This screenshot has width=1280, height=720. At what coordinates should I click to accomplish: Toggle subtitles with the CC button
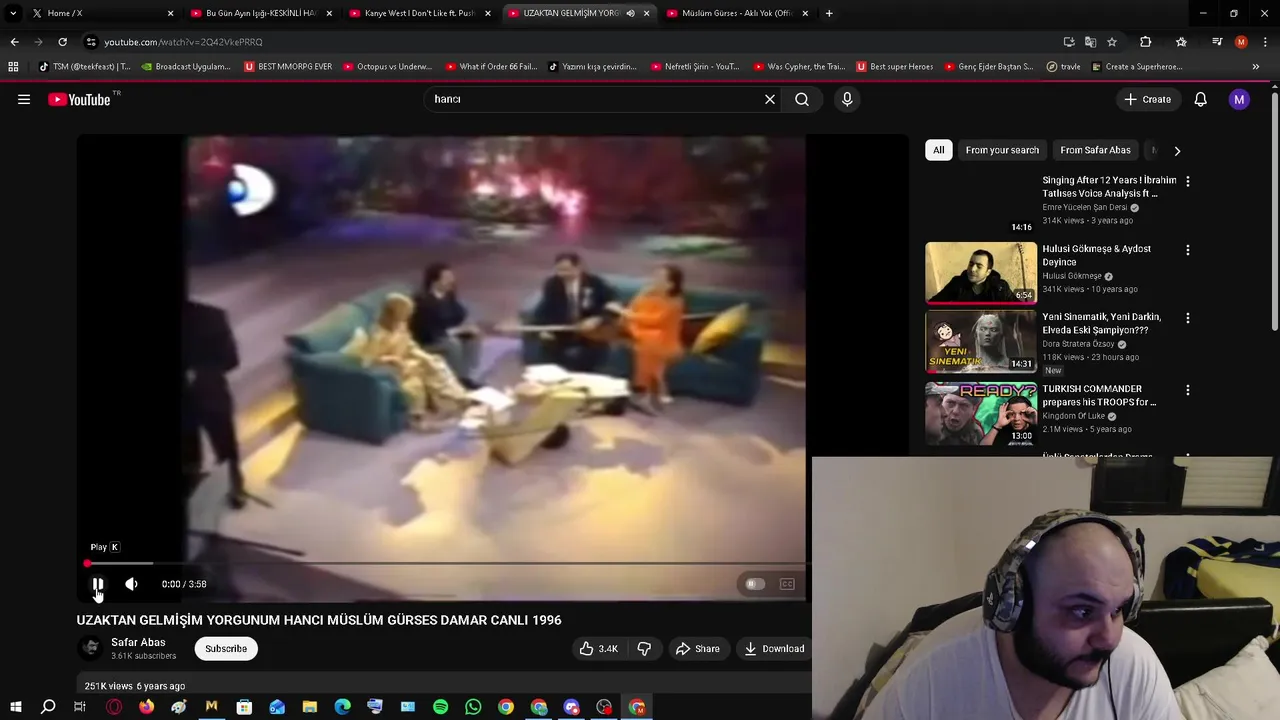(787, 584)
